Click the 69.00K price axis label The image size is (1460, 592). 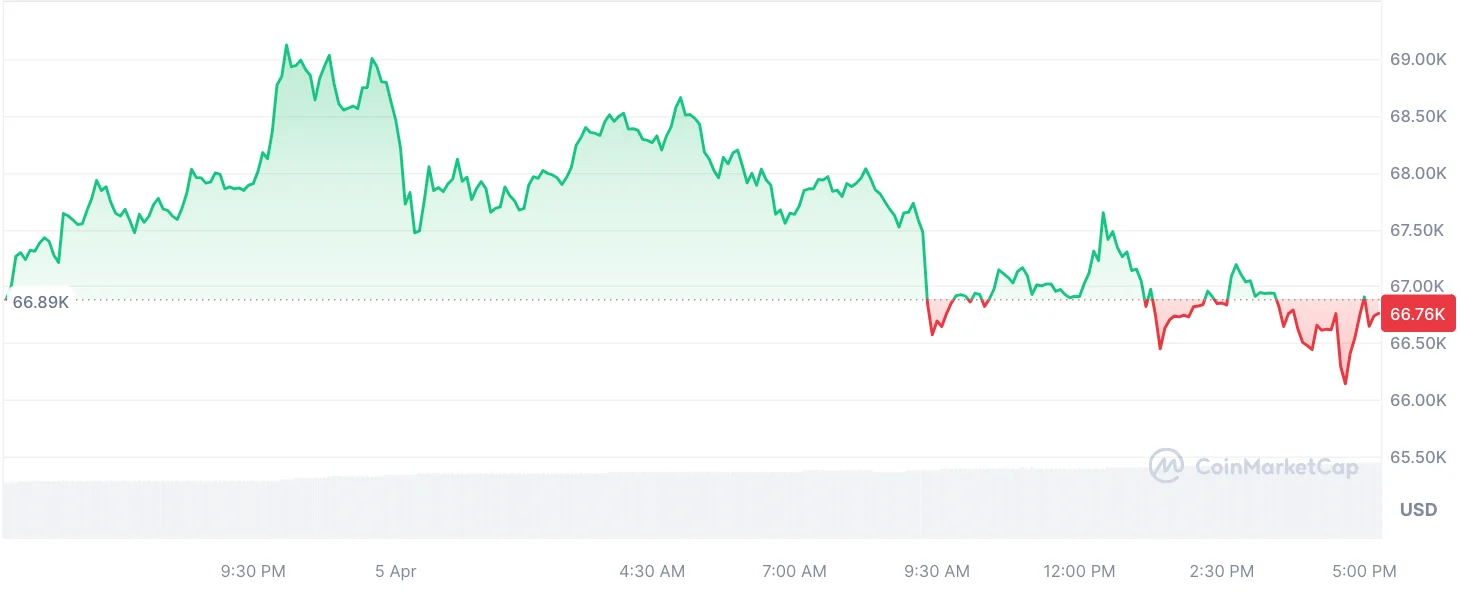pyautogui.click(x=1419, y=60)
